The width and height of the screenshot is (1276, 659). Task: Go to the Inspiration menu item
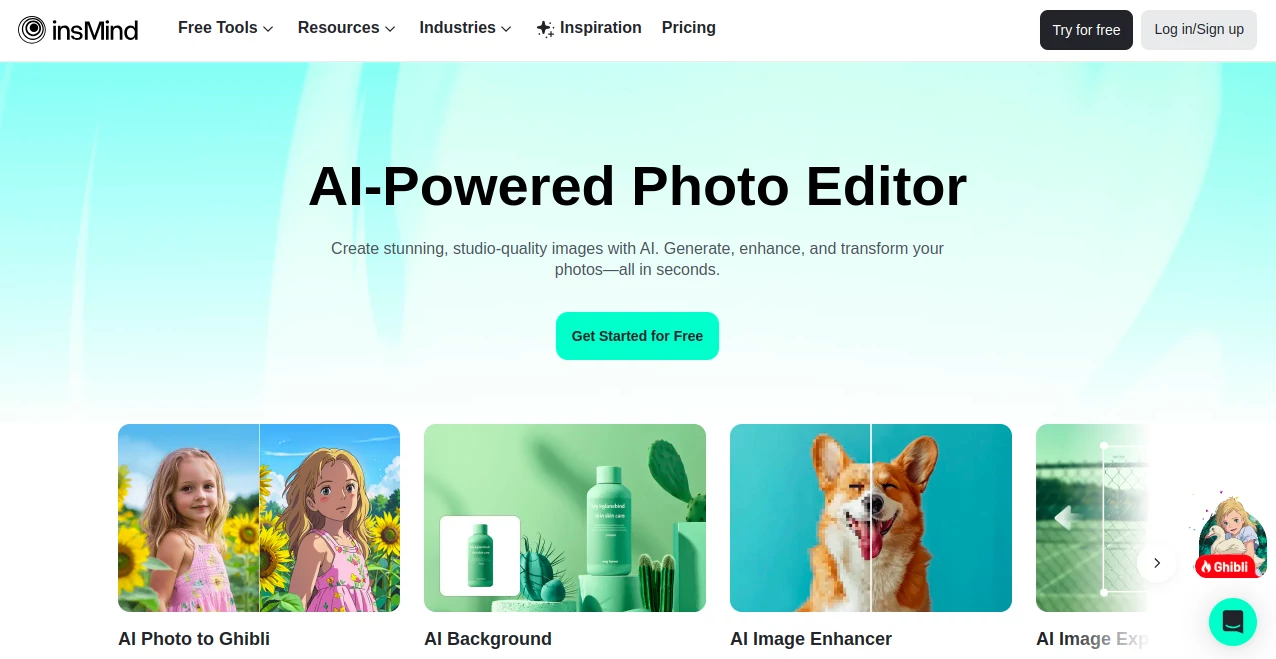point(589,28)
